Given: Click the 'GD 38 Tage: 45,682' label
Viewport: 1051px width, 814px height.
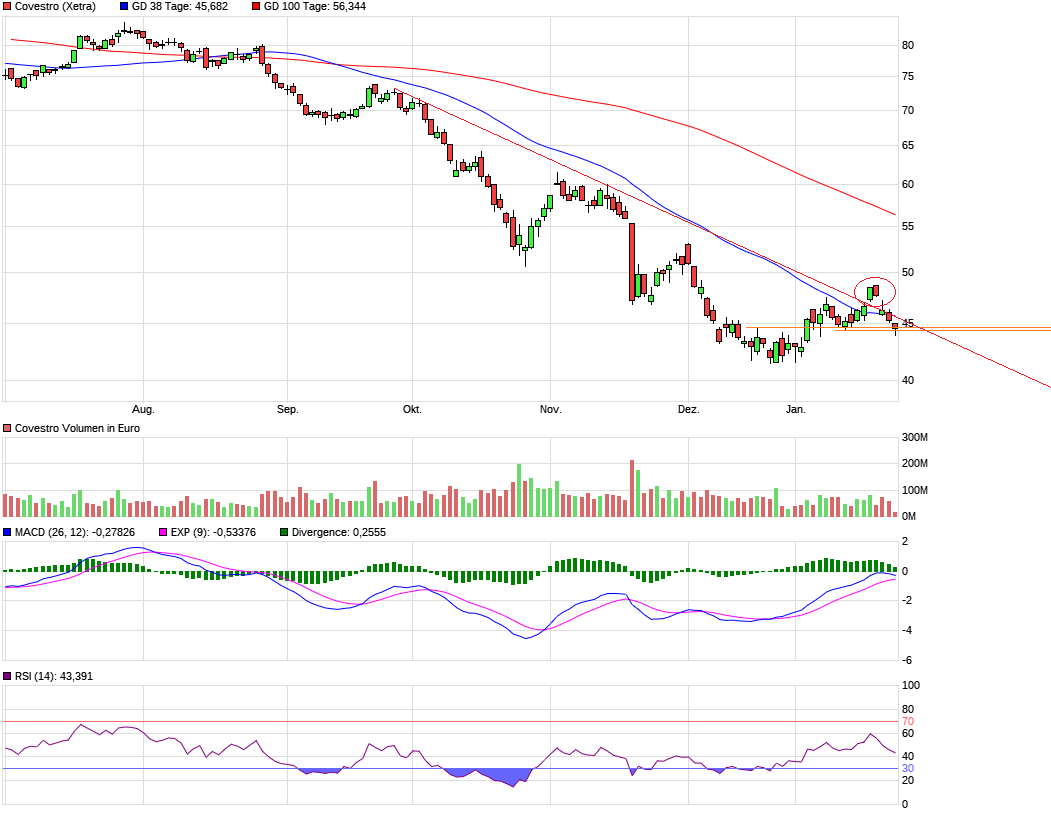Looking at the screenshot, I should 180,7.
